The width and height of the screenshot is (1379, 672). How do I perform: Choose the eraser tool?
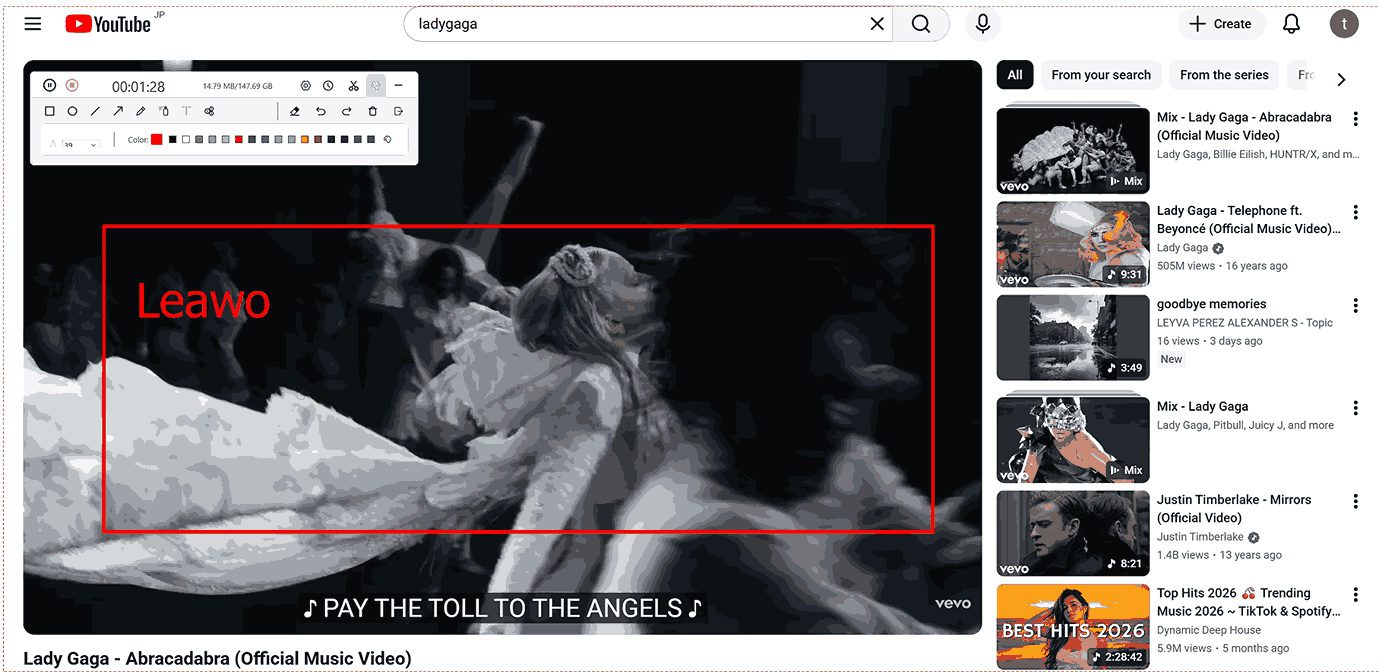(294, 111)
